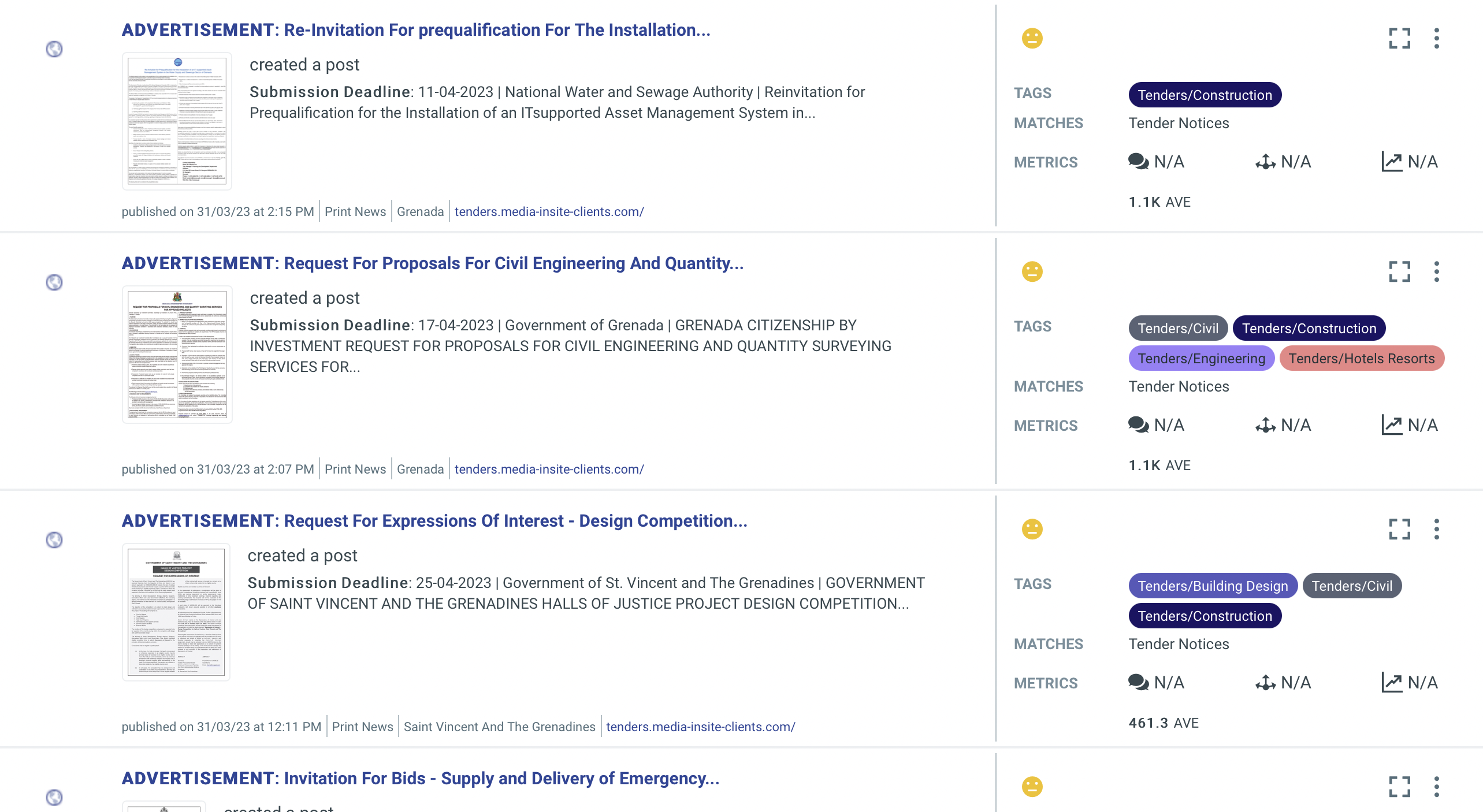This screenshot has width=1483, height=812.
Task: Click Tenders/Building Design tag
Action: [1213, 586]
